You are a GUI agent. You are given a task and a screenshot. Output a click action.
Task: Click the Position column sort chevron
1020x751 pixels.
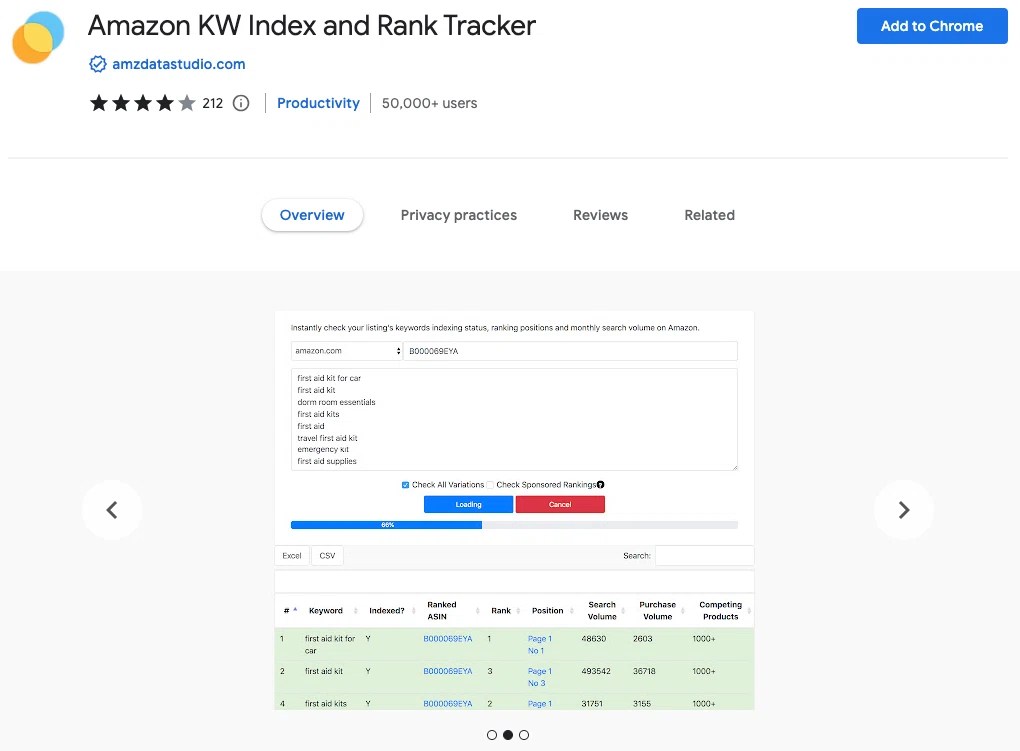pos(570,611)
